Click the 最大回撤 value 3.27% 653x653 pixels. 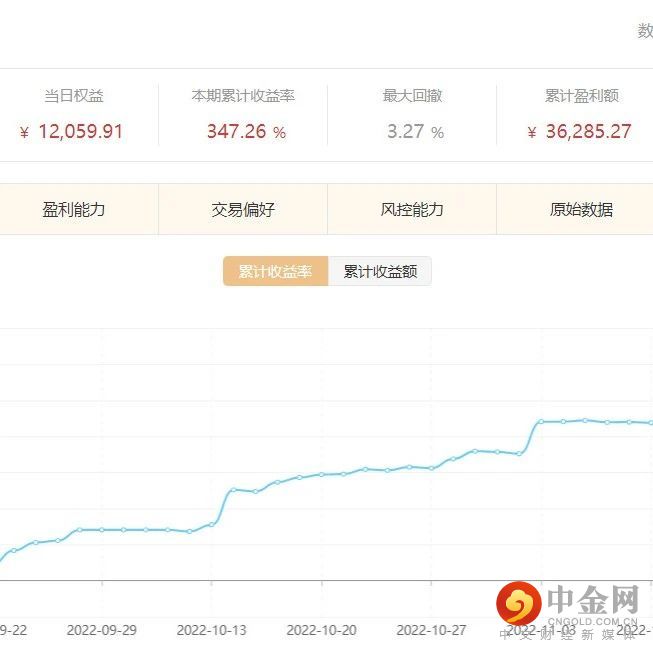pyautogui.click(x=415, y=132)
